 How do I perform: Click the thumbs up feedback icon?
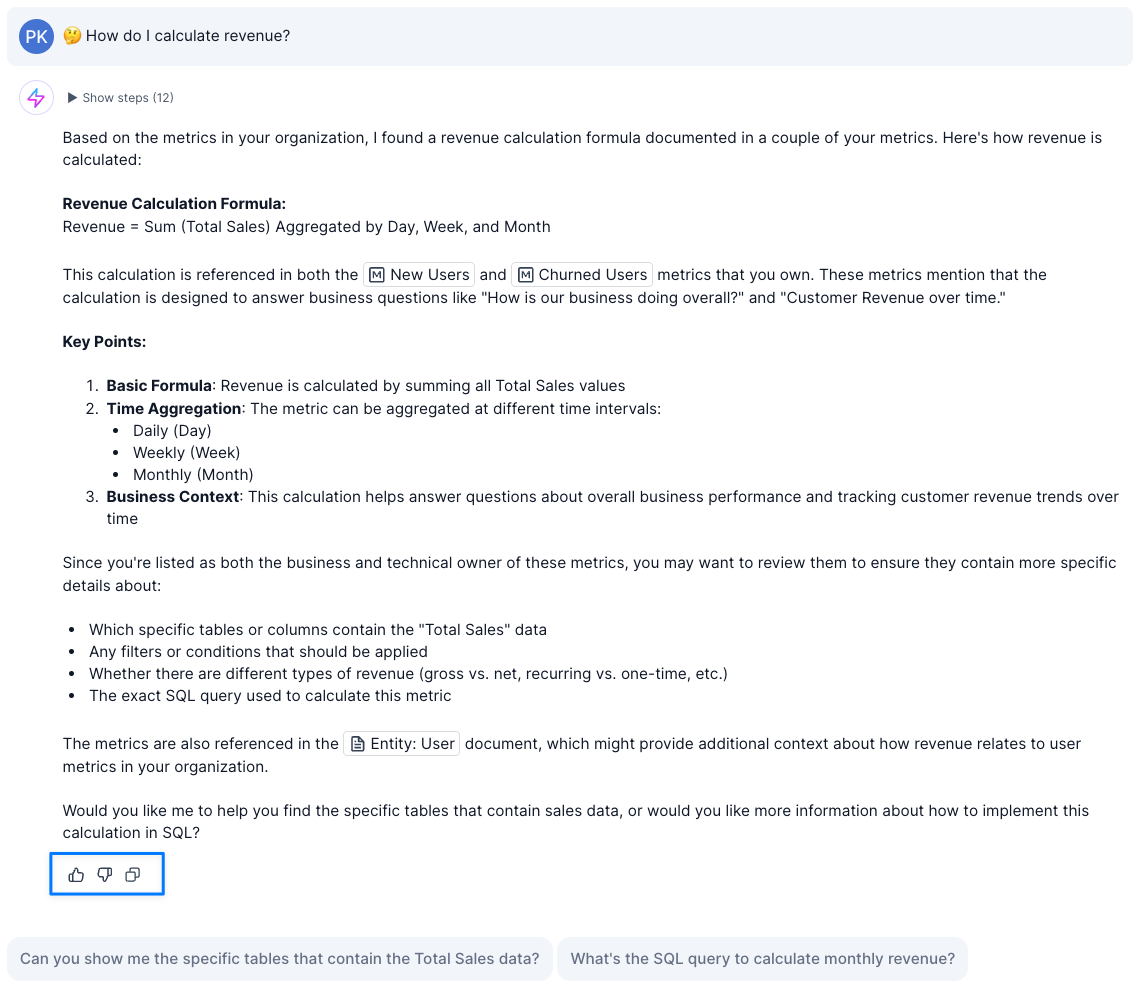(x=76, y=875)
